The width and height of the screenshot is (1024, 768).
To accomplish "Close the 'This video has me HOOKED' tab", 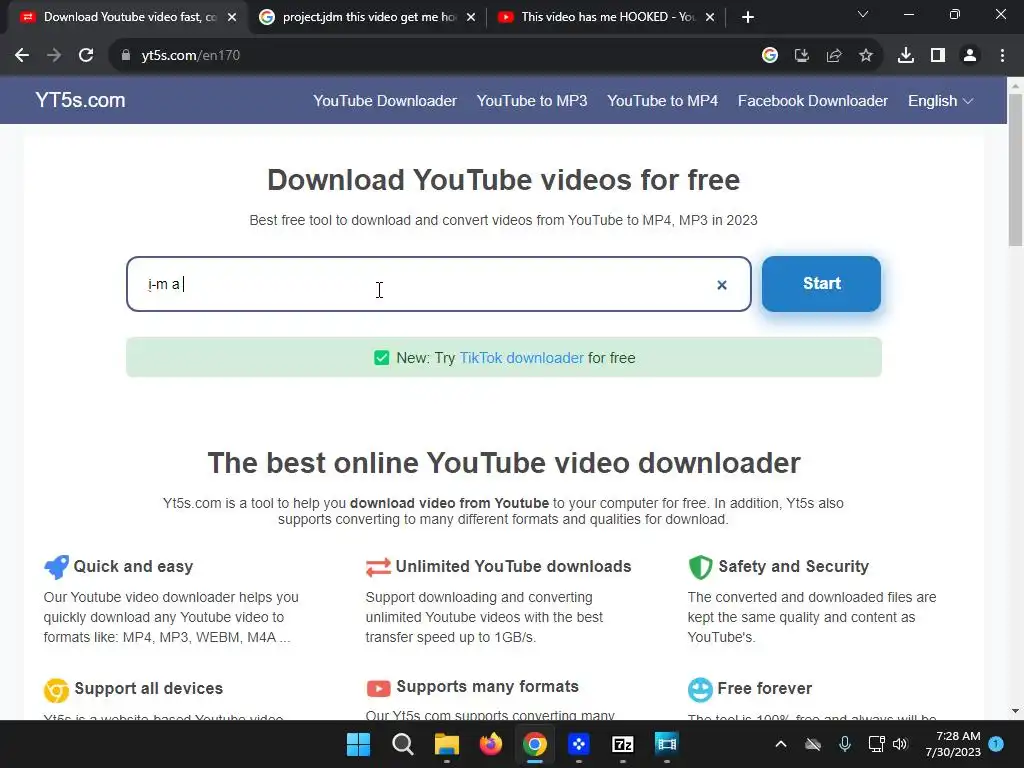I will 710,17.
